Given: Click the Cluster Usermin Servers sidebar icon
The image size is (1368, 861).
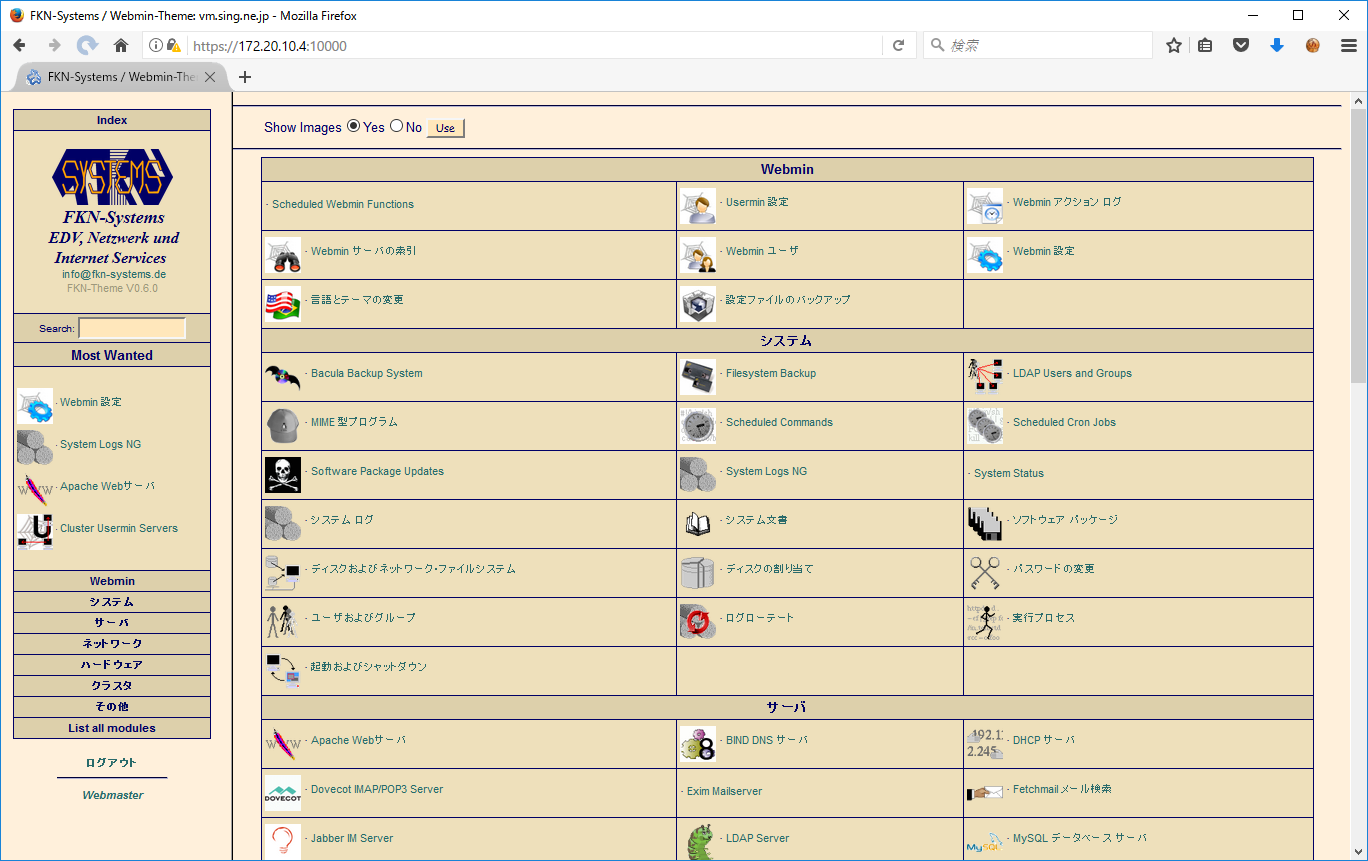Looking at the screenshot, I should pyautogui.click(x=35, y=532).
